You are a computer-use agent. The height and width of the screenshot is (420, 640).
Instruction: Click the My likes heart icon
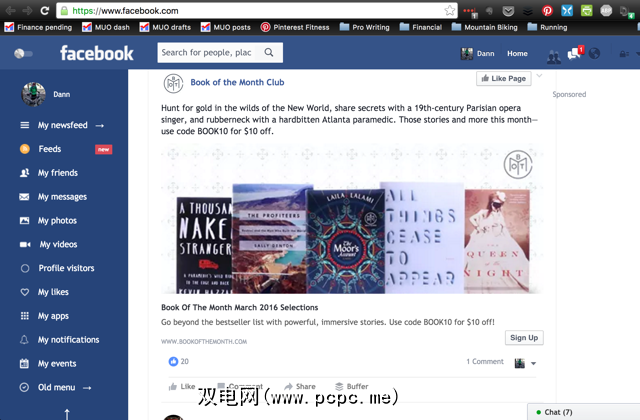tap(24, 292)
